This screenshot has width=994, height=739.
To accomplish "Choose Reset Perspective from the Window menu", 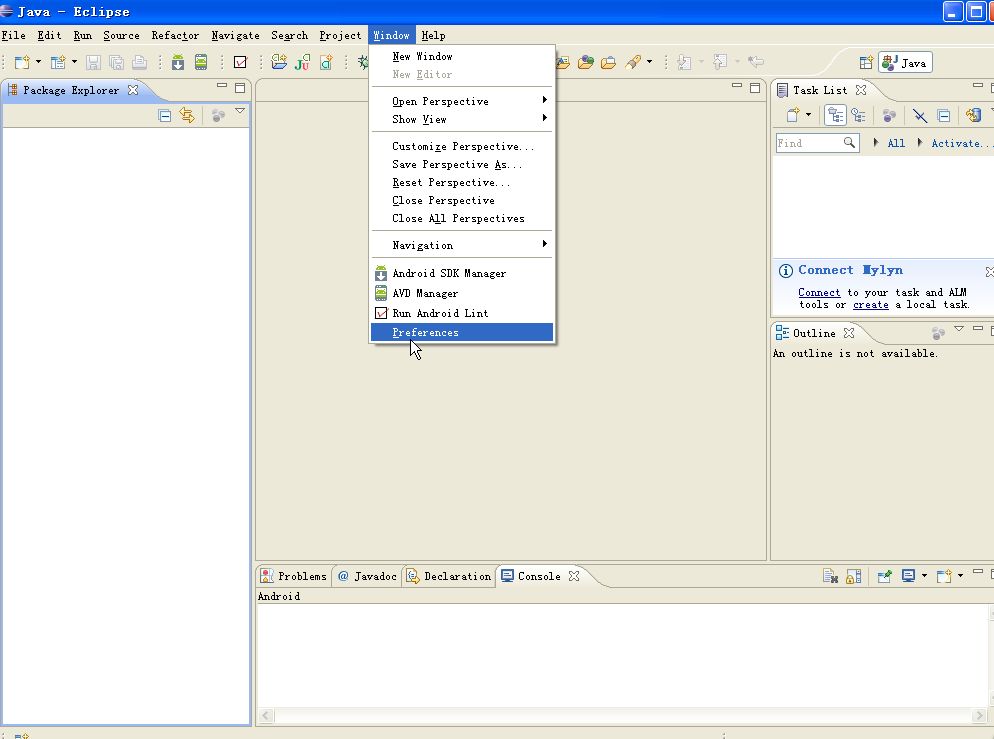I will (462, 183).
